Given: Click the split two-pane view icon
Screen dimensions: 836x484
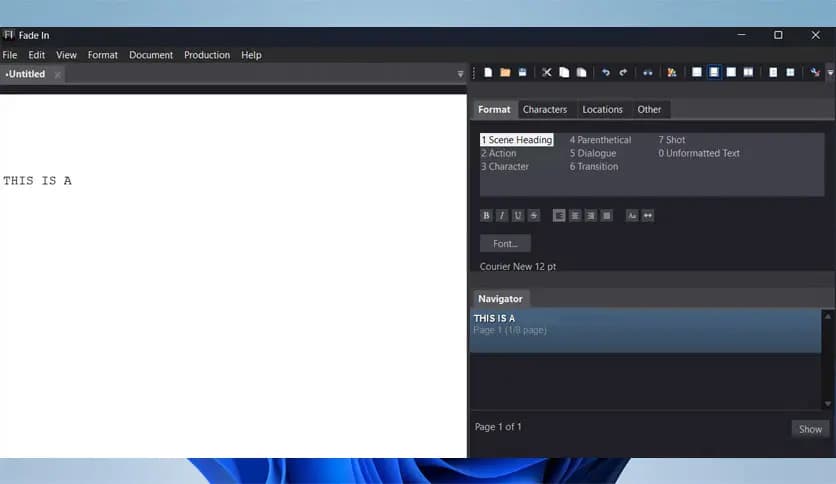Looking at the screenshot, I should [x=749, y=72].
